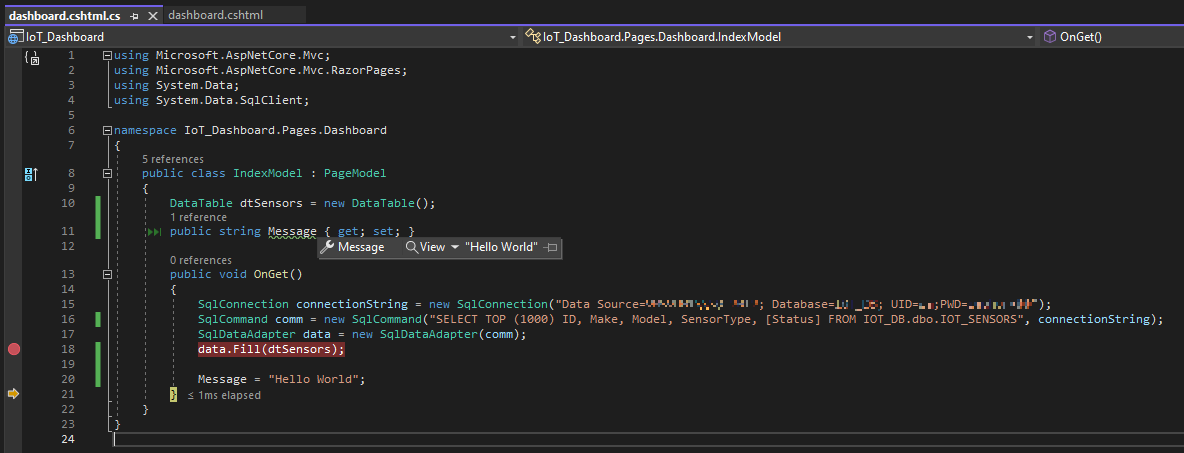Screen dimensions: 1184x453
Task: Open the IndexModel type navigation dropdown
Action: 1030,36
